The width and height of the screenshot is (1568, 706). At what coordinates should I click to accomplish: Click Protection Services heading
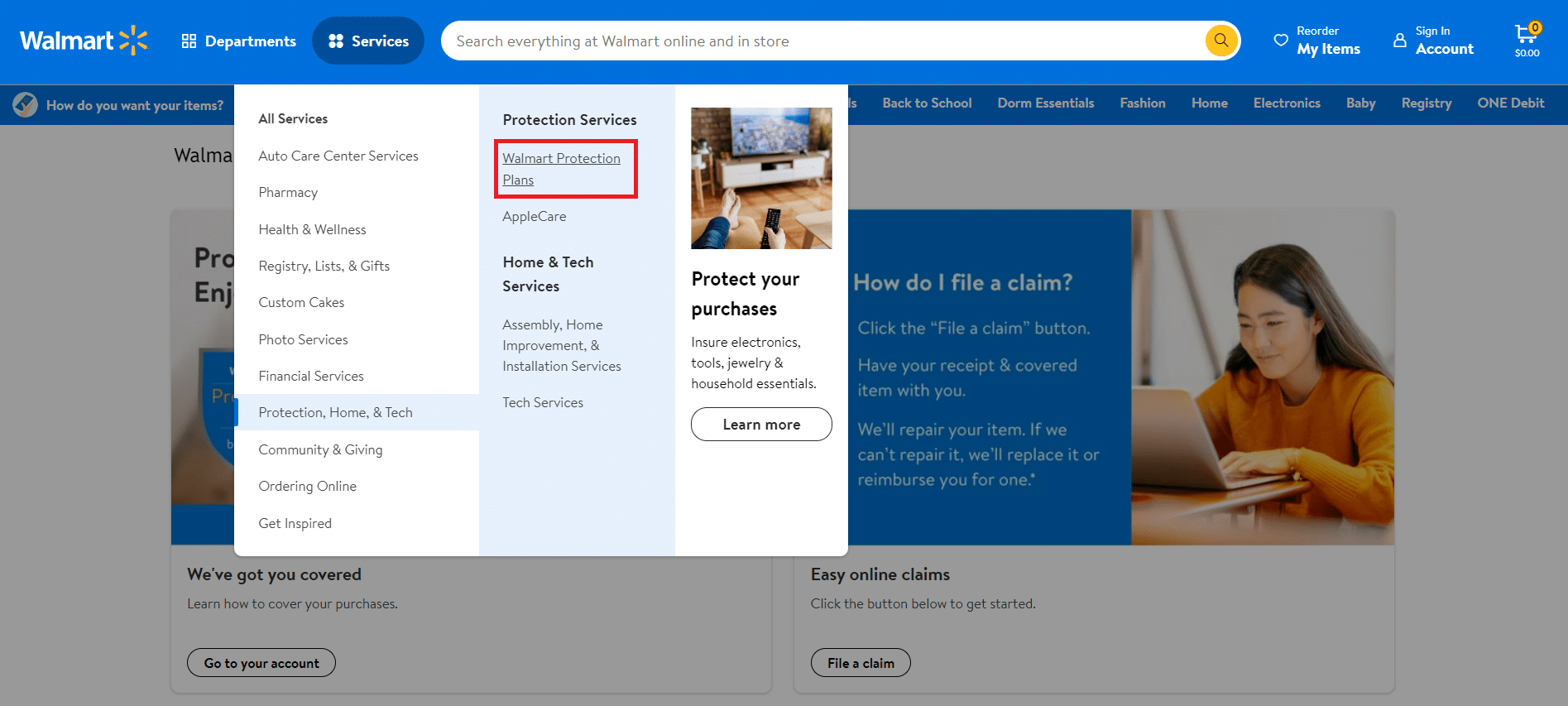pos(569,119)
